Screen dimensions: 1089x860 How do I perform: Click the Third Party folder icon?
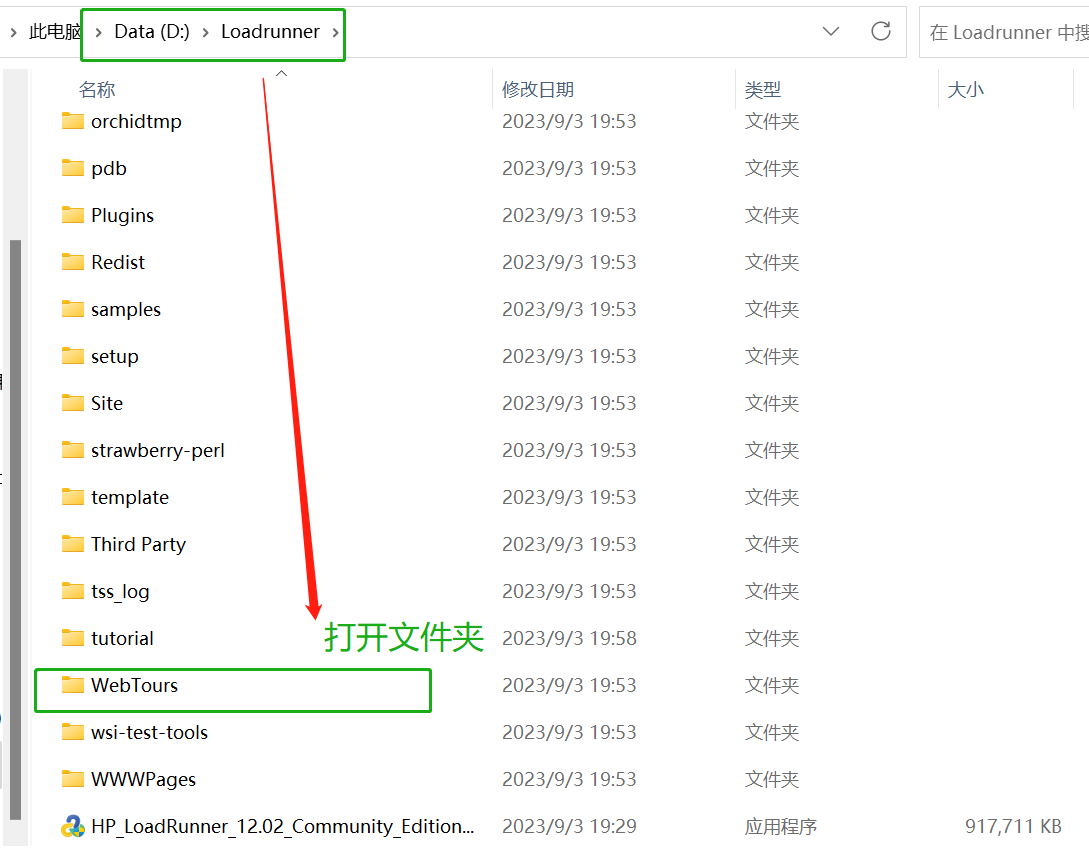[x=72, y=544]
